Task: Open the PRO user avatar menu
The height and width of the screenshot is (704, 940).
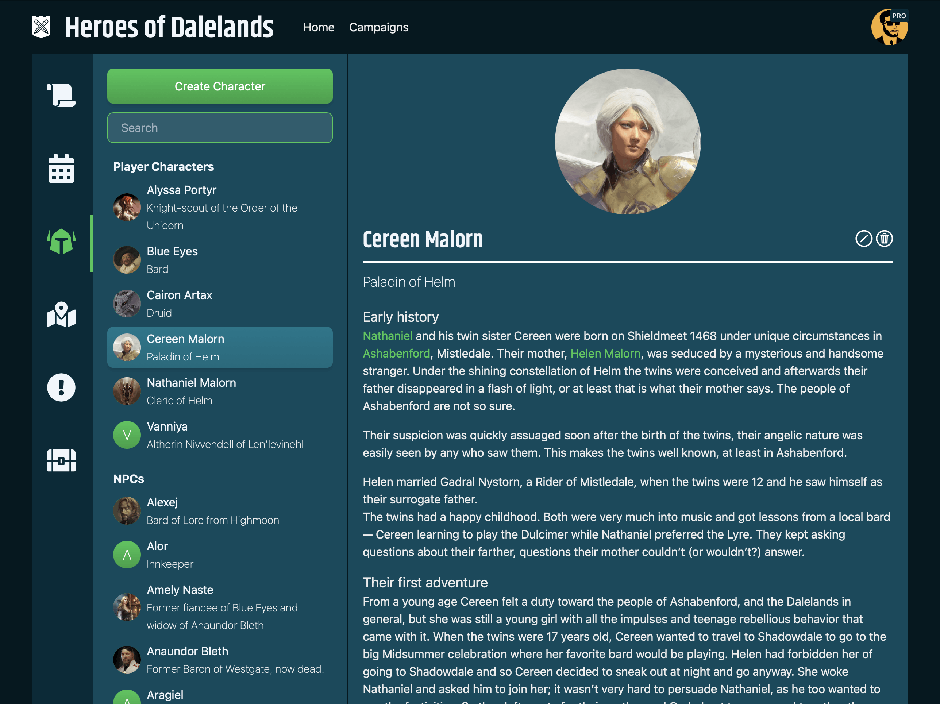Action: tap(889, 27)
